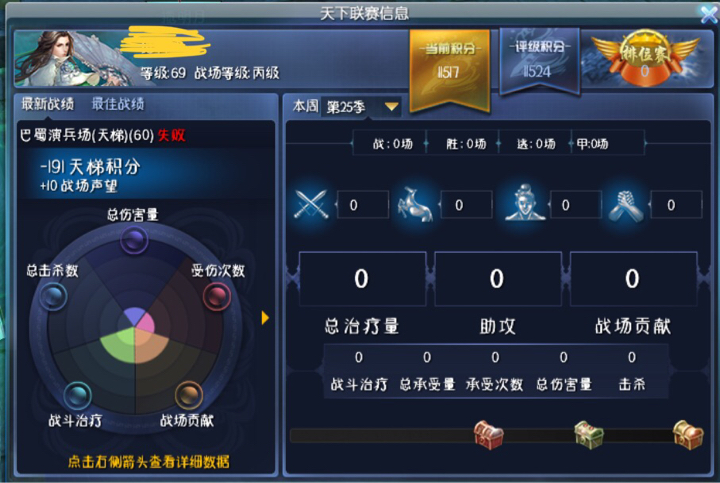Click the red 受伤次数 orb

217,296
